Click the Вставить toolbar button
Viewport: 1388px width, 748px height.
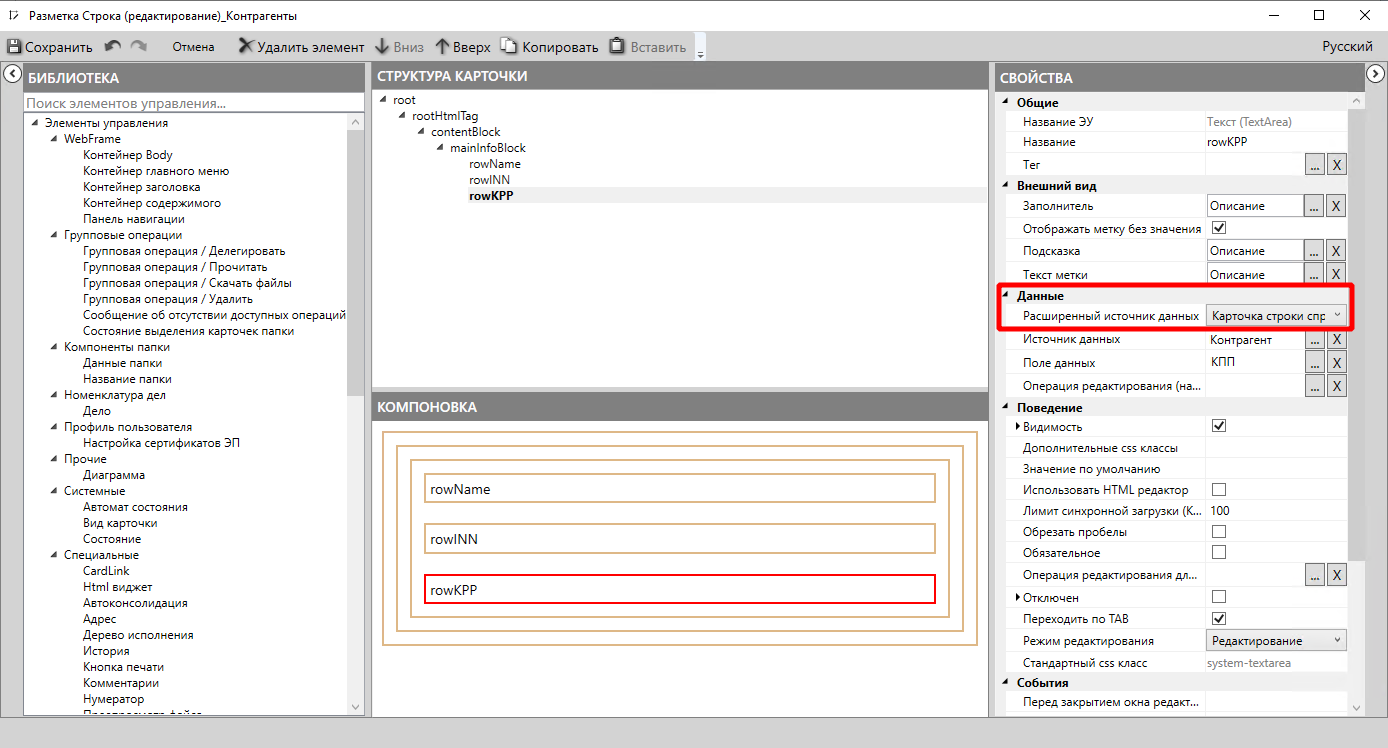(648, 47)
